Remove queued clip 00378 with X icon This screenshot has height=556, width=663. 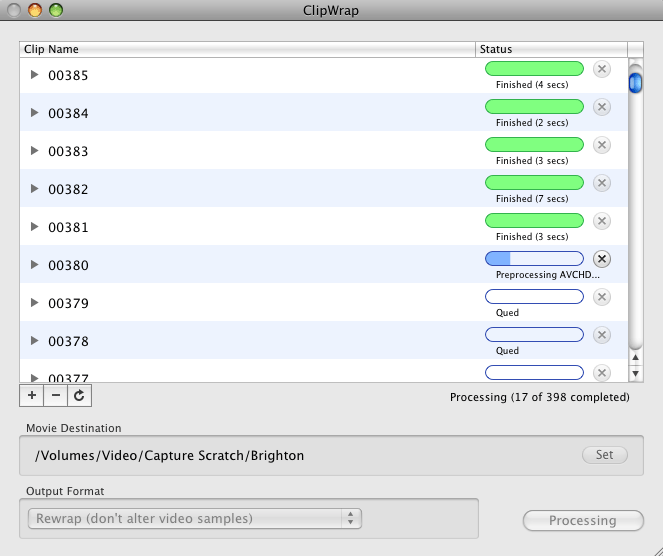(x=602, y=335)
